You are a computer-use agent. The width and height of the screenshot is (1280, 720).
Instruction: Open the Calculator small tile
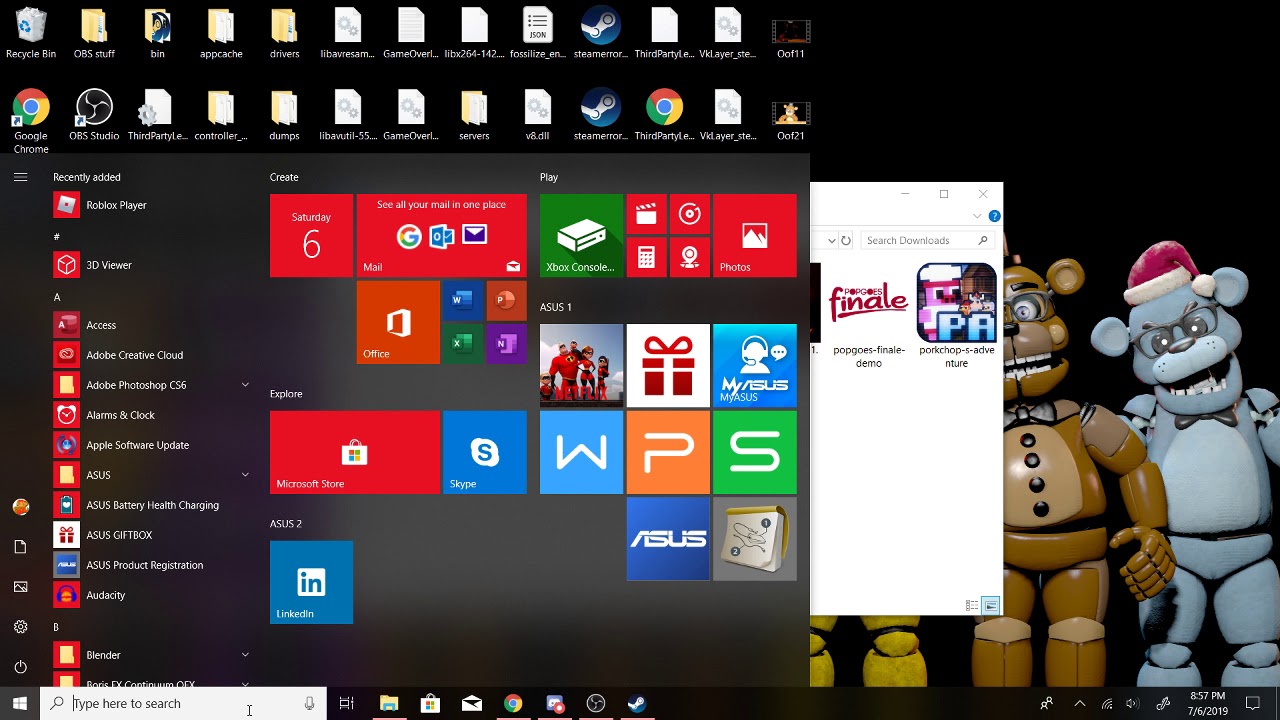click(646, 257)
